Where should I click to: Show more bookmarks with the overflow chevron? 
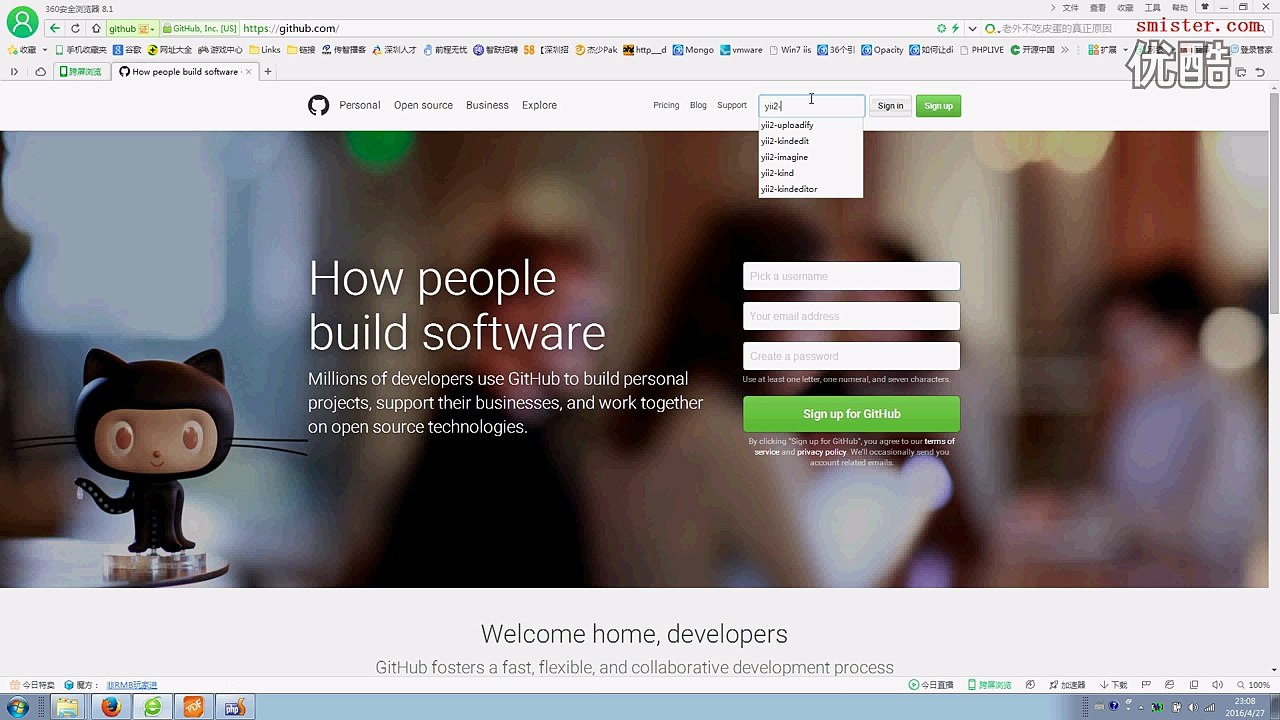point(1065,49)
